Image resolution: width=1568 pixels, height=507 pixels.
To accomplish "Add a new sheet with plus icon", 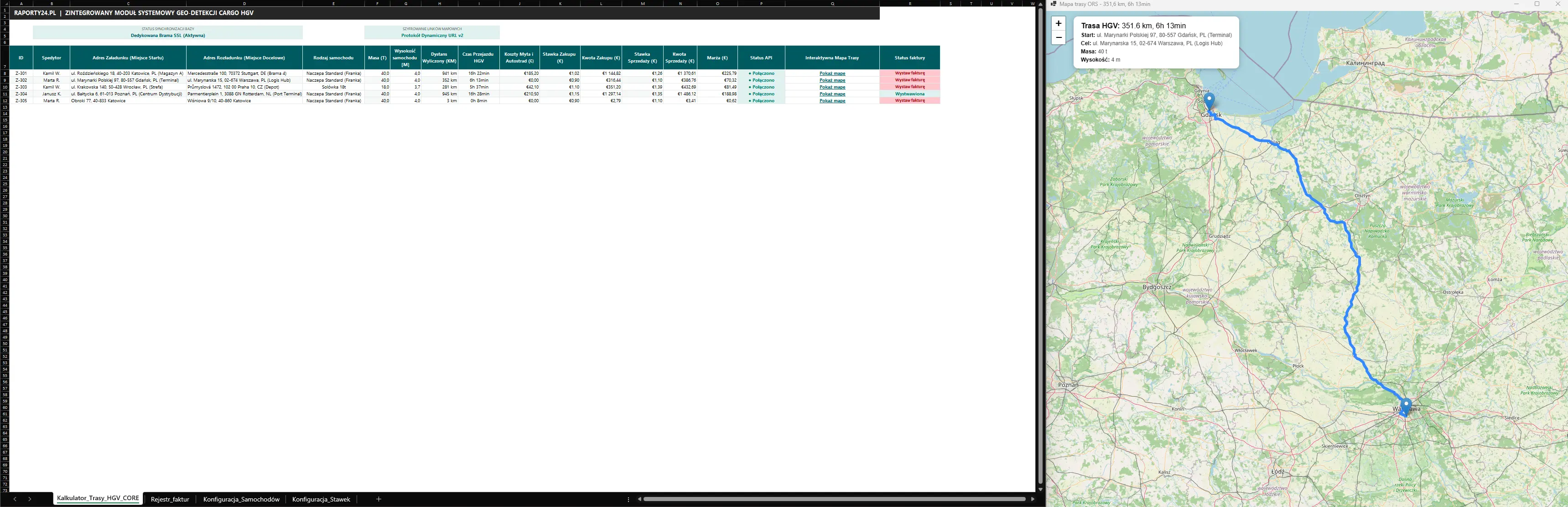I will tap(379, 499).
